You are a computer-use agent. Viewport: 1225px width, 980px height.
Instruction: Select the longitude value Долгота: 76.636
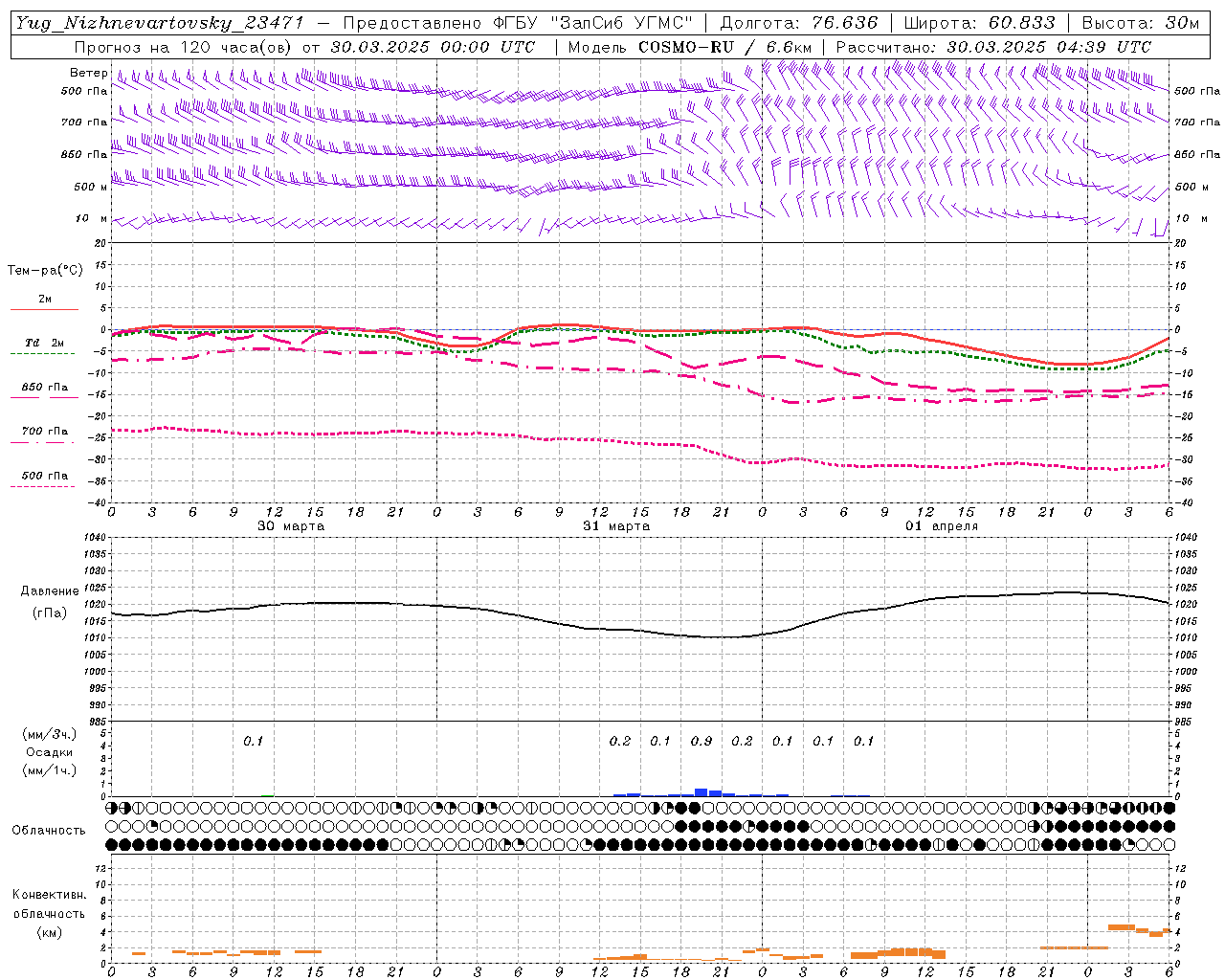click(798, 23)
